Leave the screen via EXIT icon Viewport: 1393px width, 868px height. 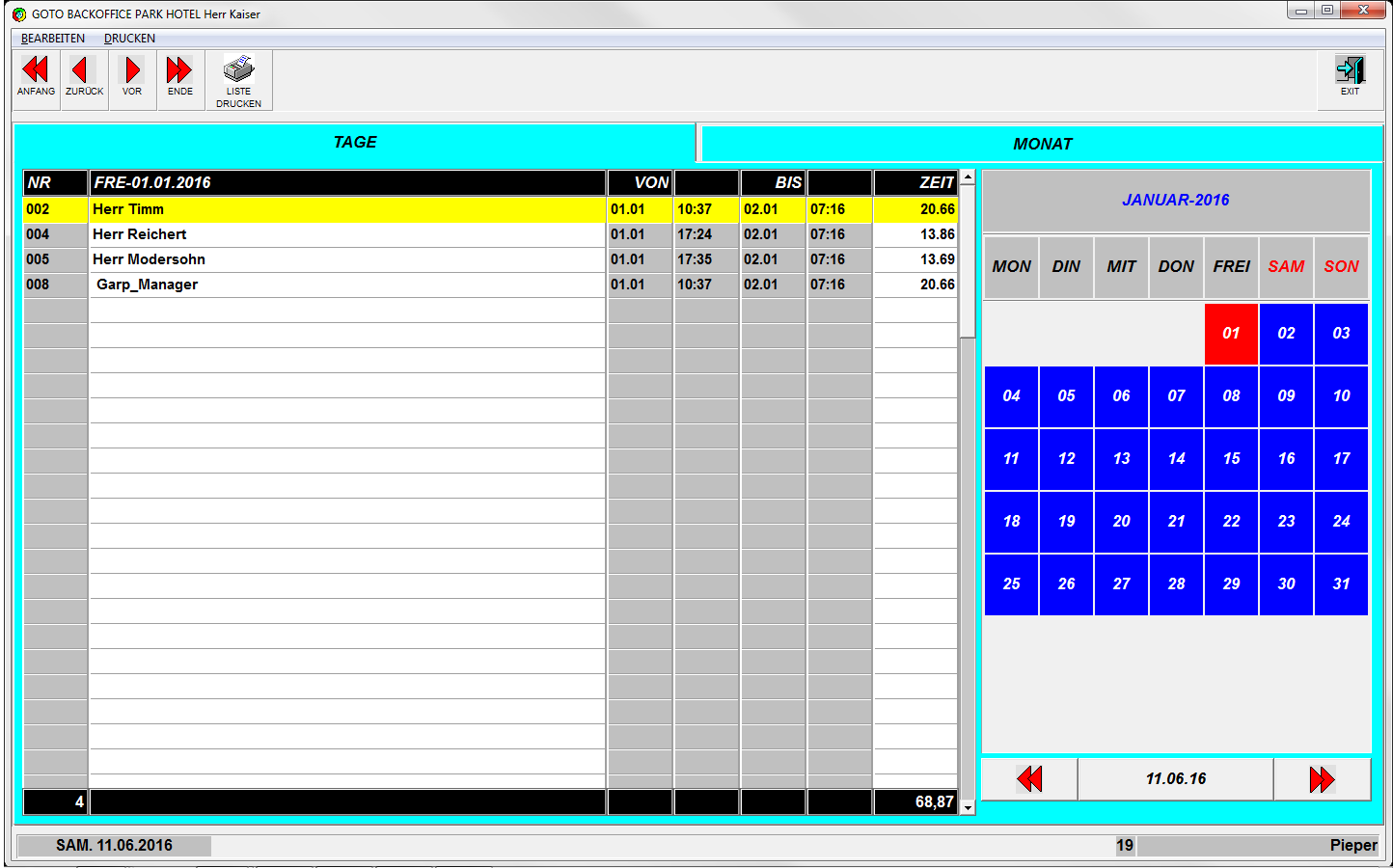(x=1350, y=70)
